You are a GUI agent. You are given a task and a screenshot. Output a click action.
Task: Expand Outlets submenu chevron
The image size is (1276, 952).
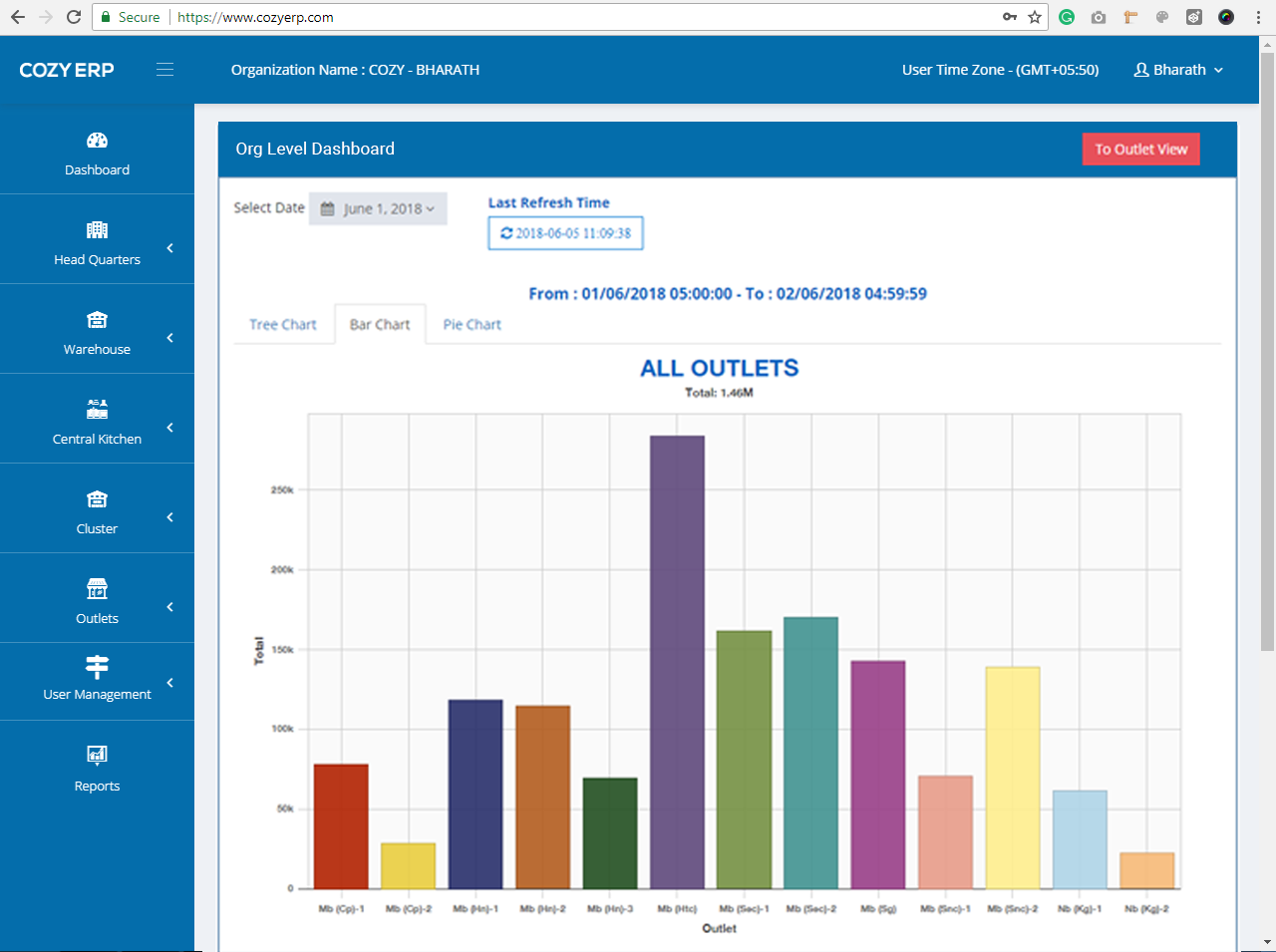[x=170, y=607]
